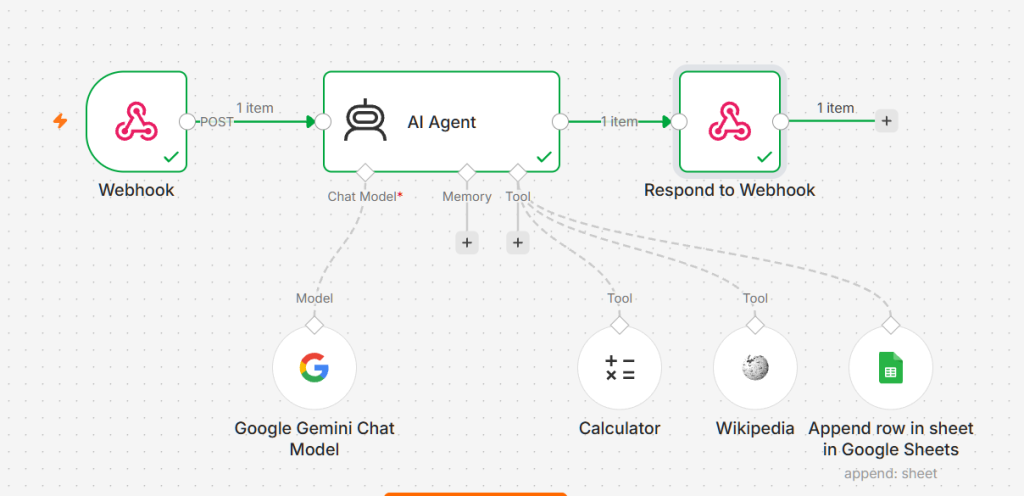Click the AI Agent robot icon
Image resolution: width=1024 pixels, height=496 pixels.
(365, 121)
